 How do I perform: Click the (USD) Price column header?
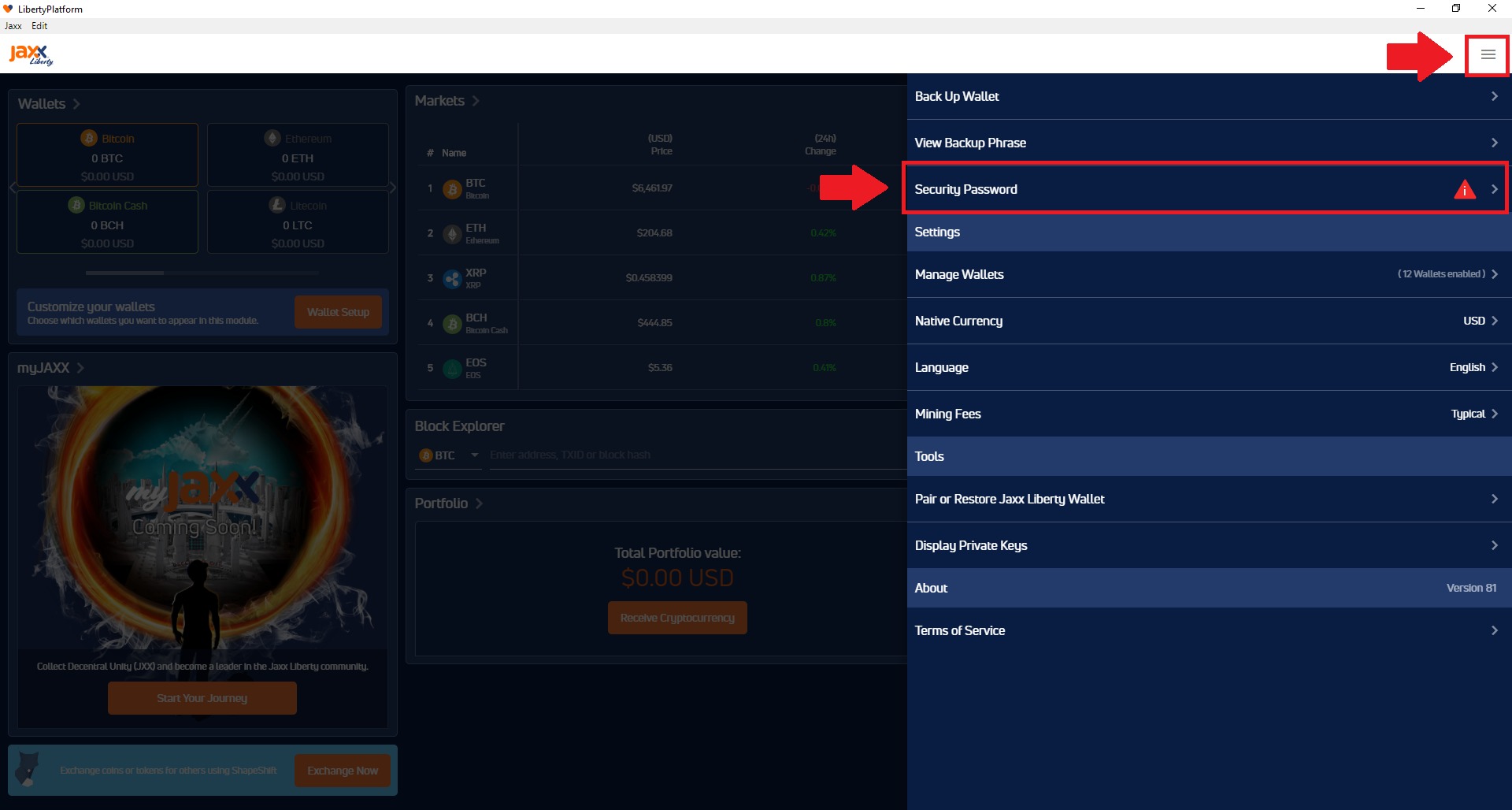(660, 144)
